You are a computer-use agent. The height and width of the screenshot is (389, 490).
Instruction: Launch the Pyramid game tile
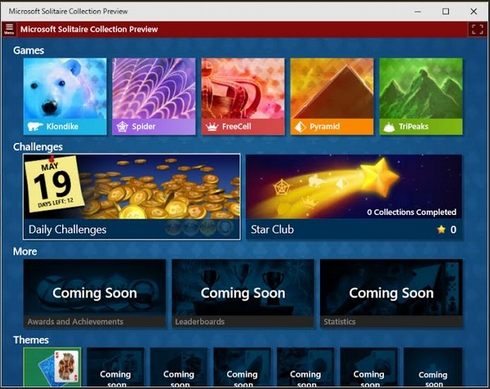coord(332,97)
